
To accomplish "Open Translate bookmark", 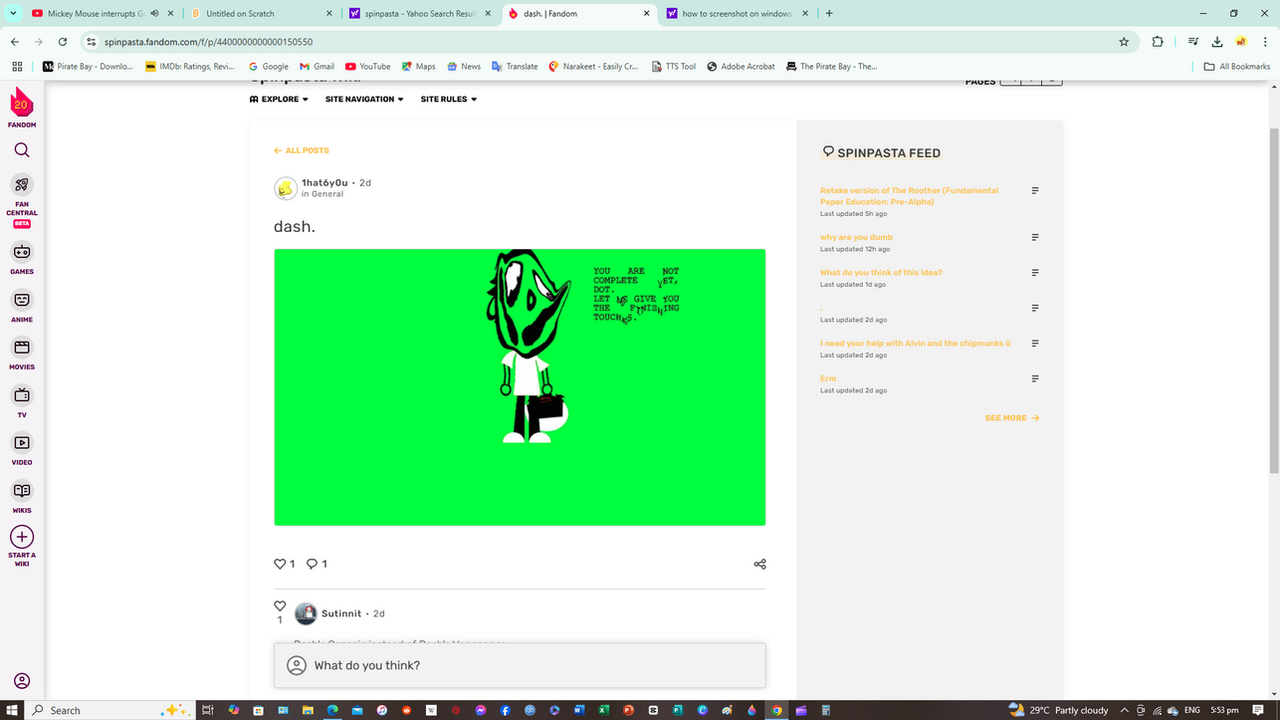I will 515,66.
